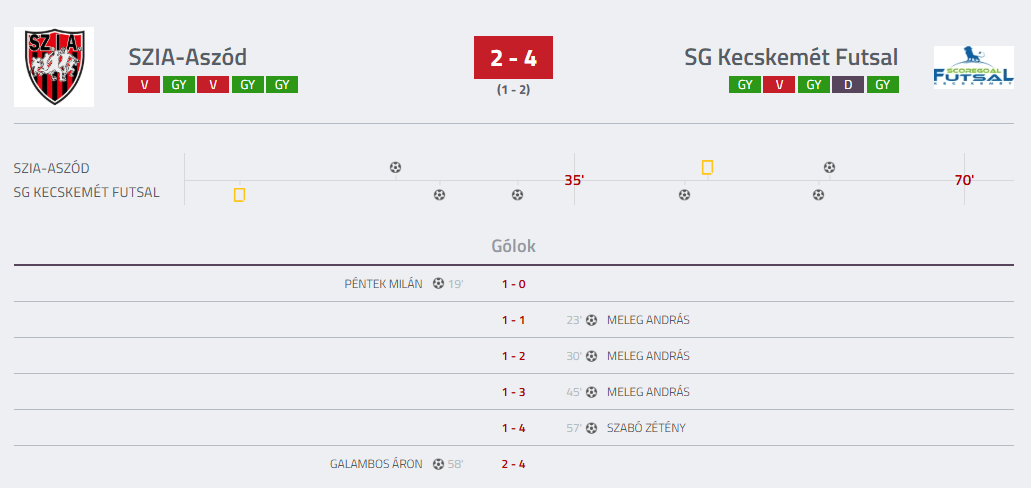The height and width of the screenshot is (488, 1031).
Task: Click the ball icon beside Szabó Zétény
Action: (x=591, y=428)
